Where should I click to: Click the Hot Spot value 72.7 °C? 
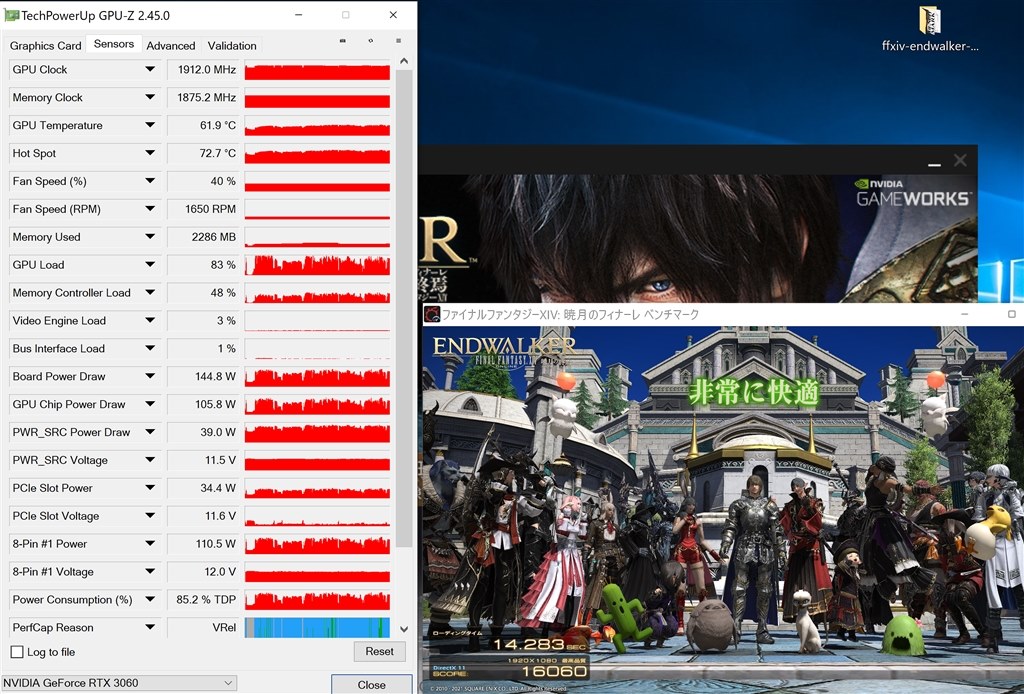tap(218, 153)
